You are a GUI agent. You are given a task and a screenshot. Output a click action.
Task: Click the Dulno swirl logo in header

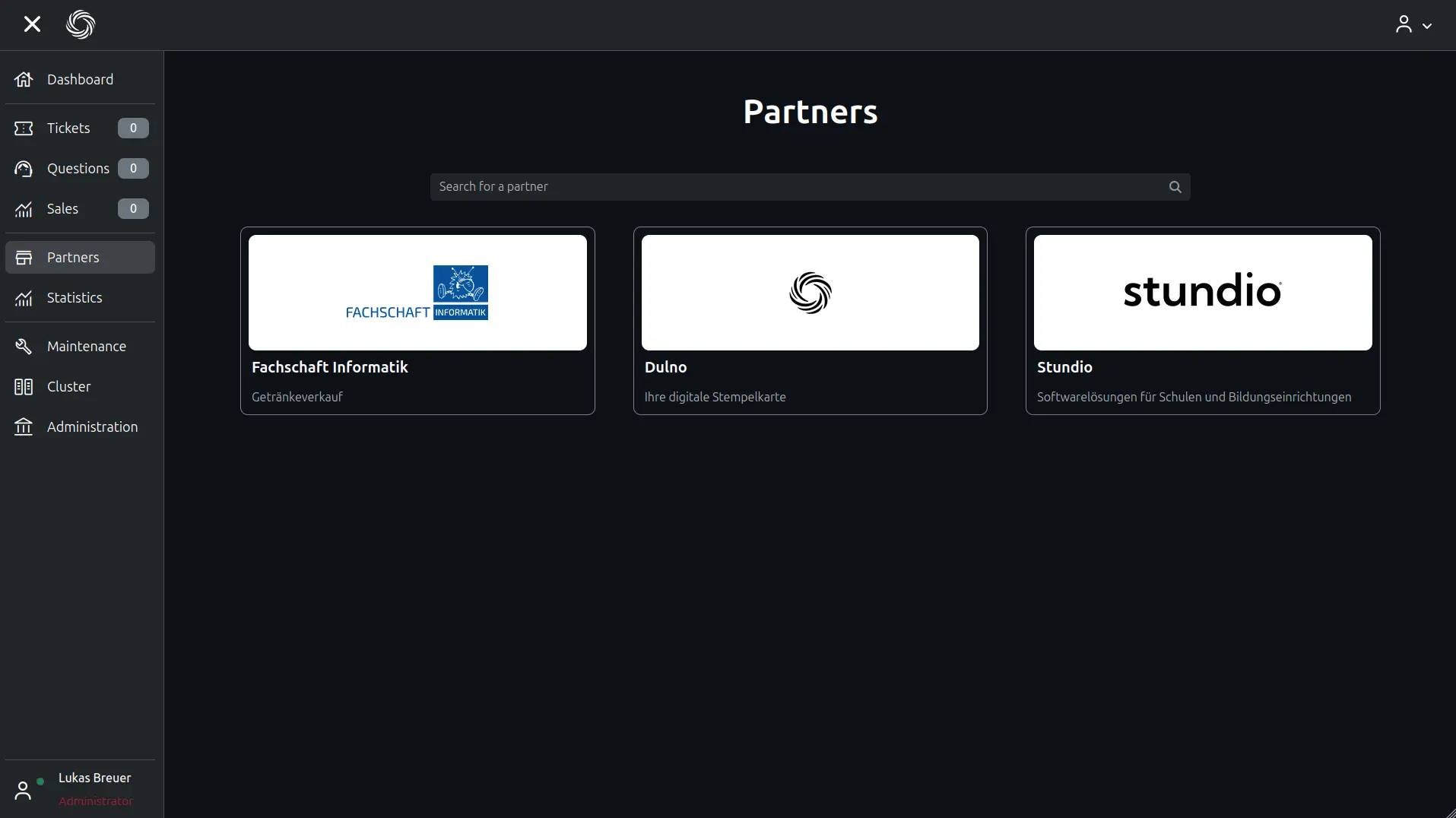81,24
